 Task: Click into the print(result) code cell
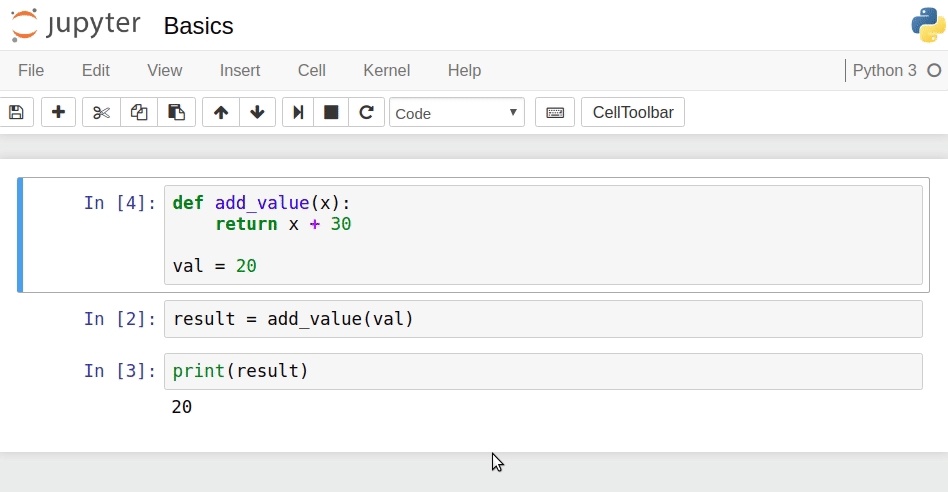pyautogui.click(x=542, y=371)
